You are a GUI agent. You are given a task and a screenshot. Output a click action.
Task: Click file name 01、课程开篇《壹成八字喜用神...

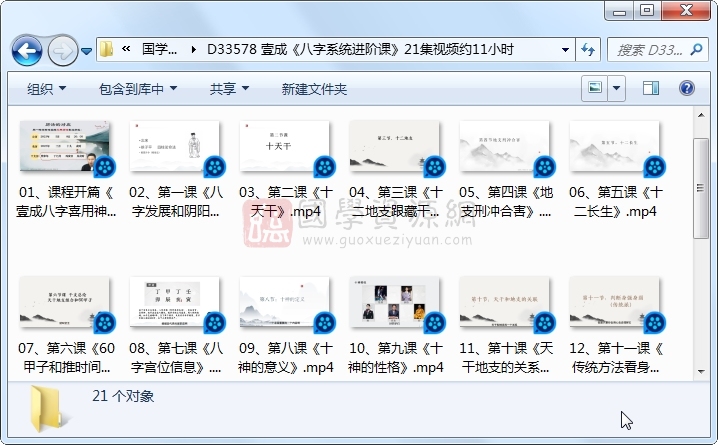[x=65, y=201]
